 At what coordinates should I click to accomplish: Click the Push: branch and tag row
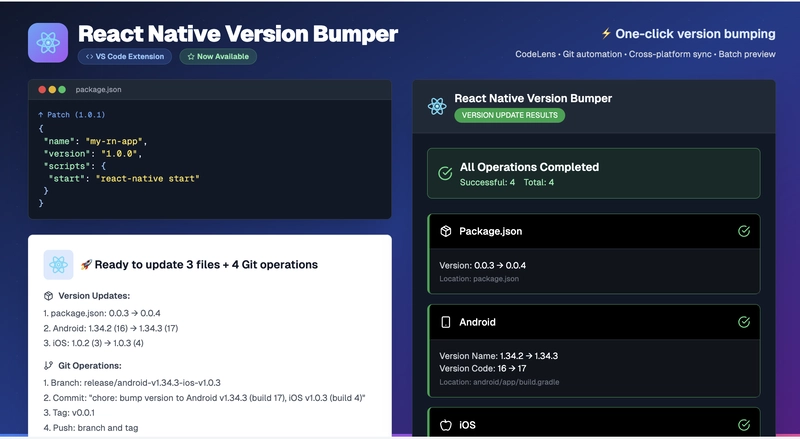coord(91,428)
